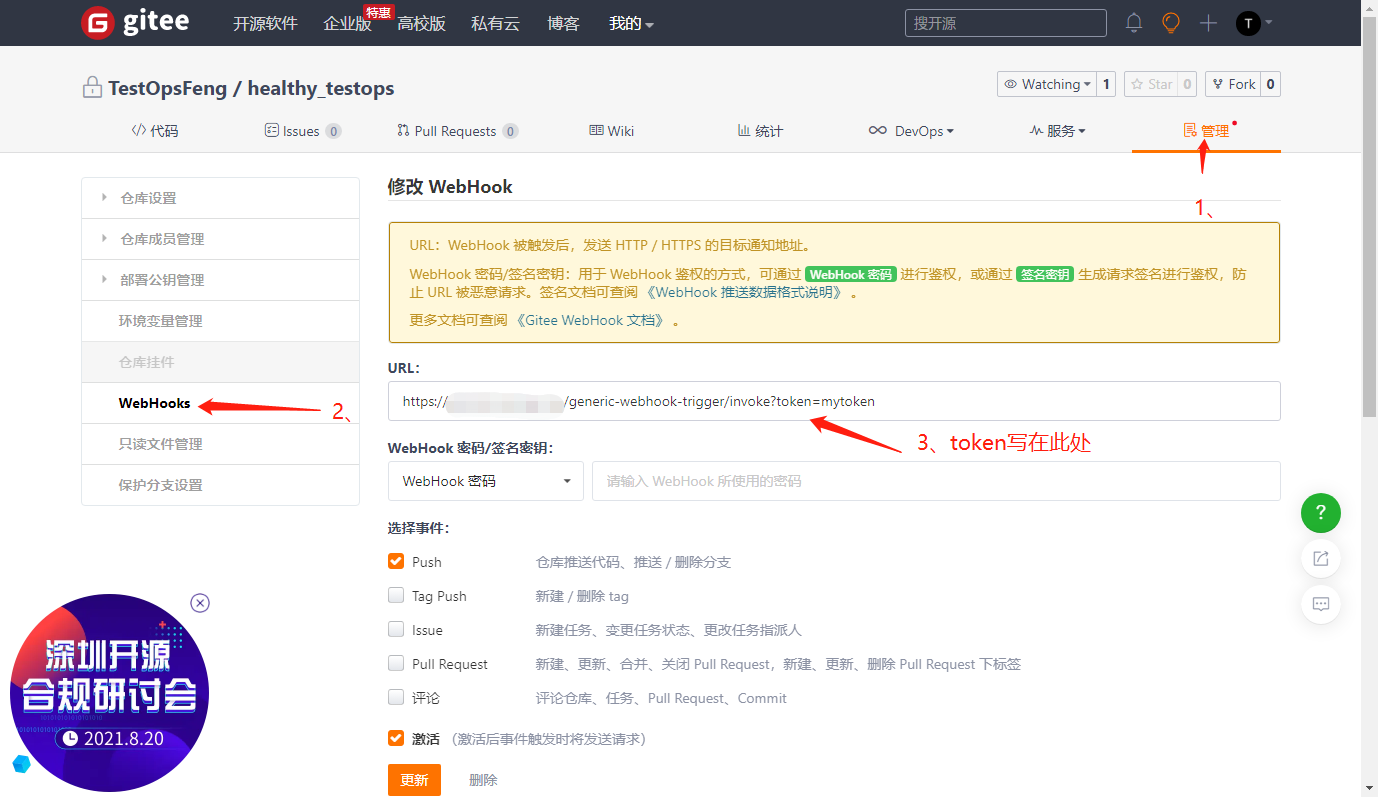This screenshot has width=1378, height=797.
Task: Open 仓库挂件 in sidebar
Action: (x=220, y=362)
